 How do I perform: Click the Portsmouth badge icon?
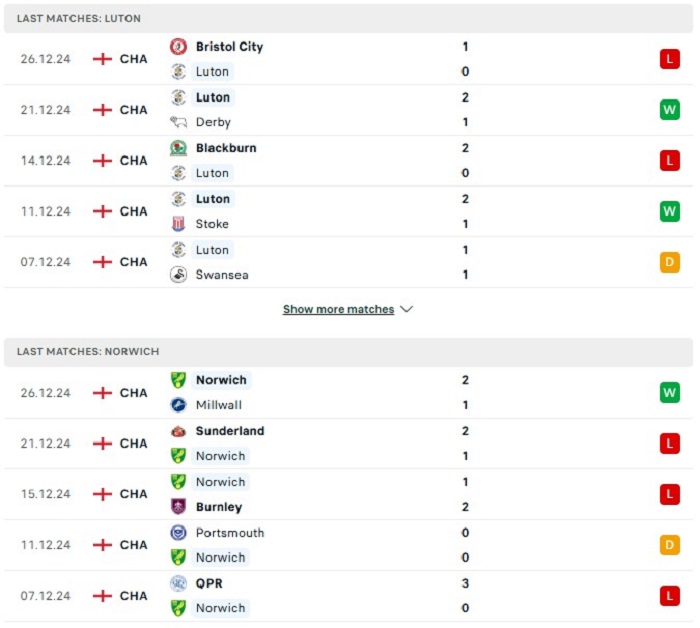179,532
